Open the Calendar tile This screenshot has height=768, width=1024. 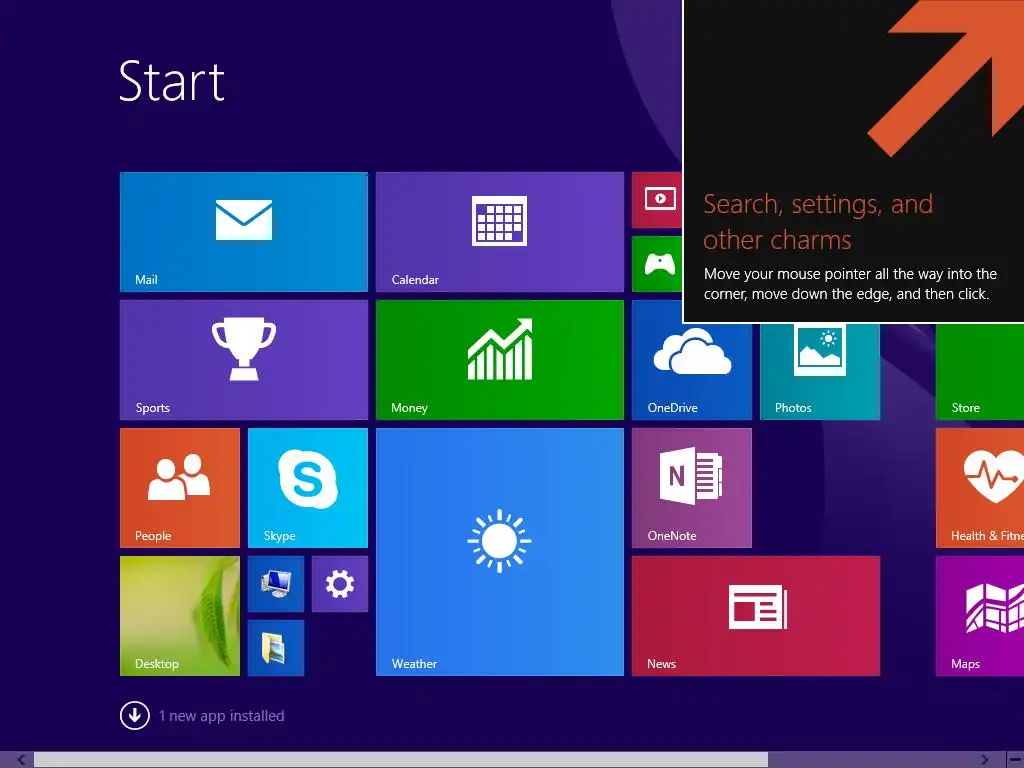(500, 232)
